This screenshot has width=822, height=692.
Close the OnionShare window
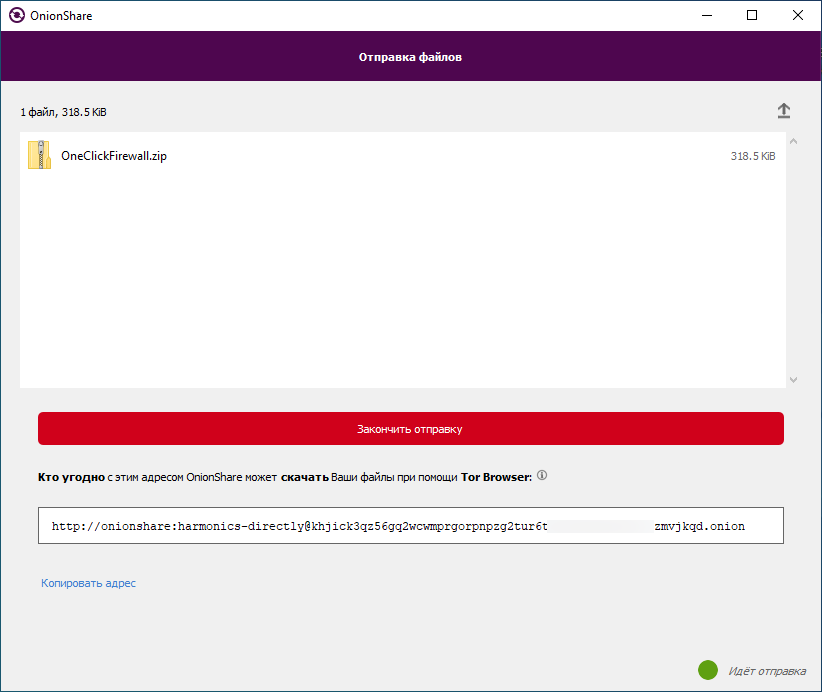[797, 15]
